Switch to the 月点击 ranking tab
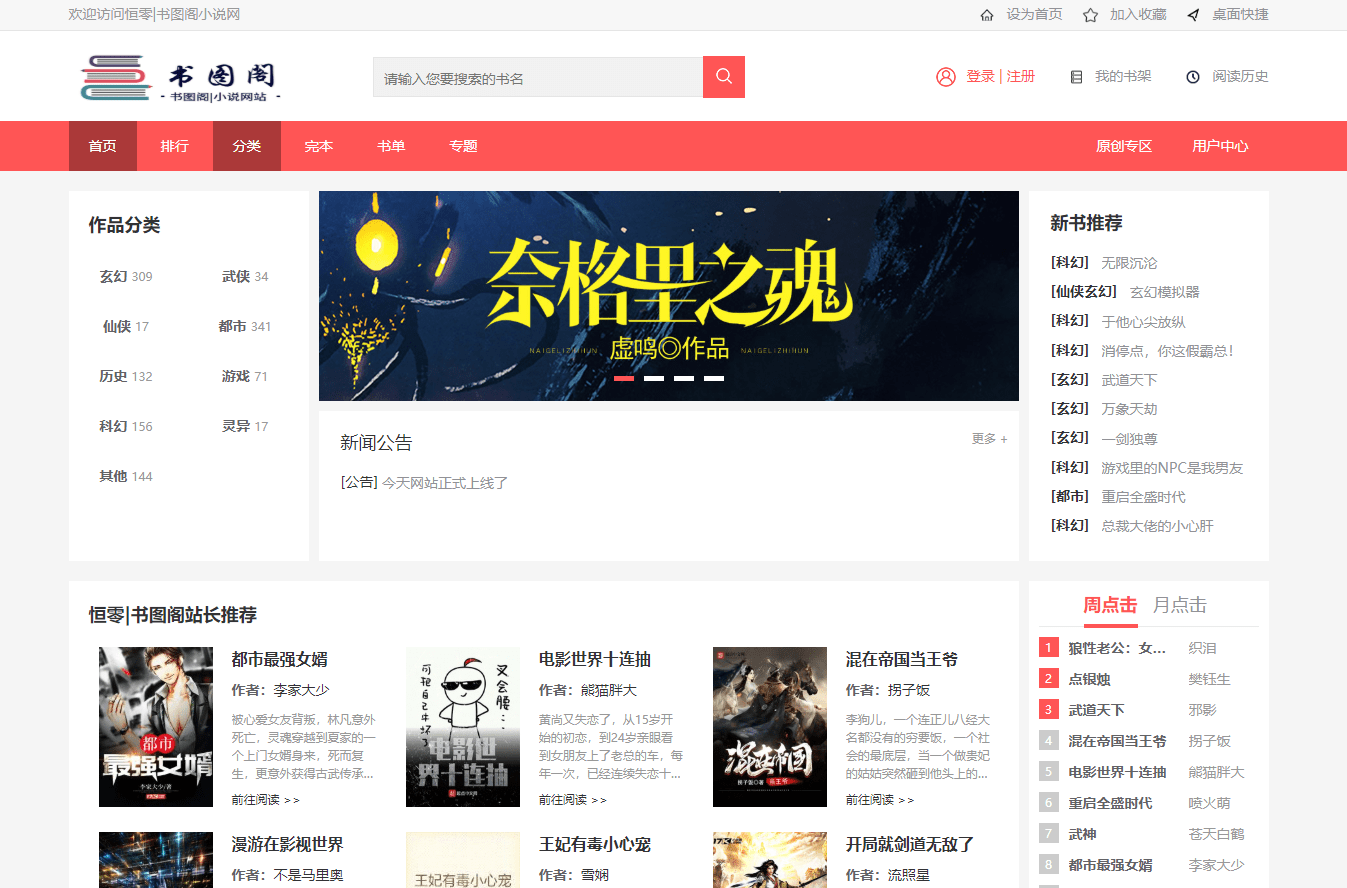This screenshot has width=1347, height=888. click(1180, 605)
